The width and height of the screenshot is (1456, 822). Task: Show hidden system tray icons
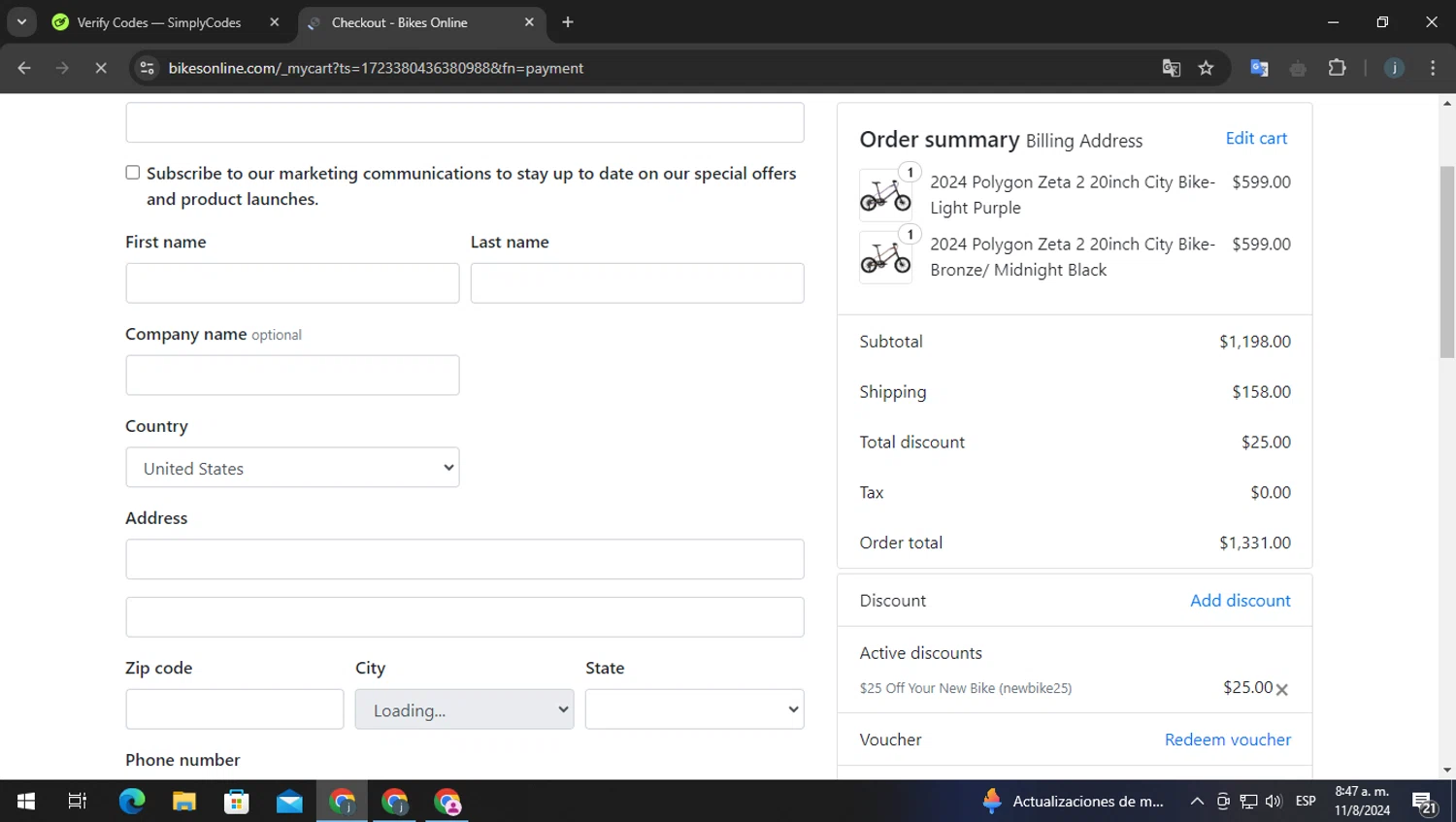pos(1197,801)
